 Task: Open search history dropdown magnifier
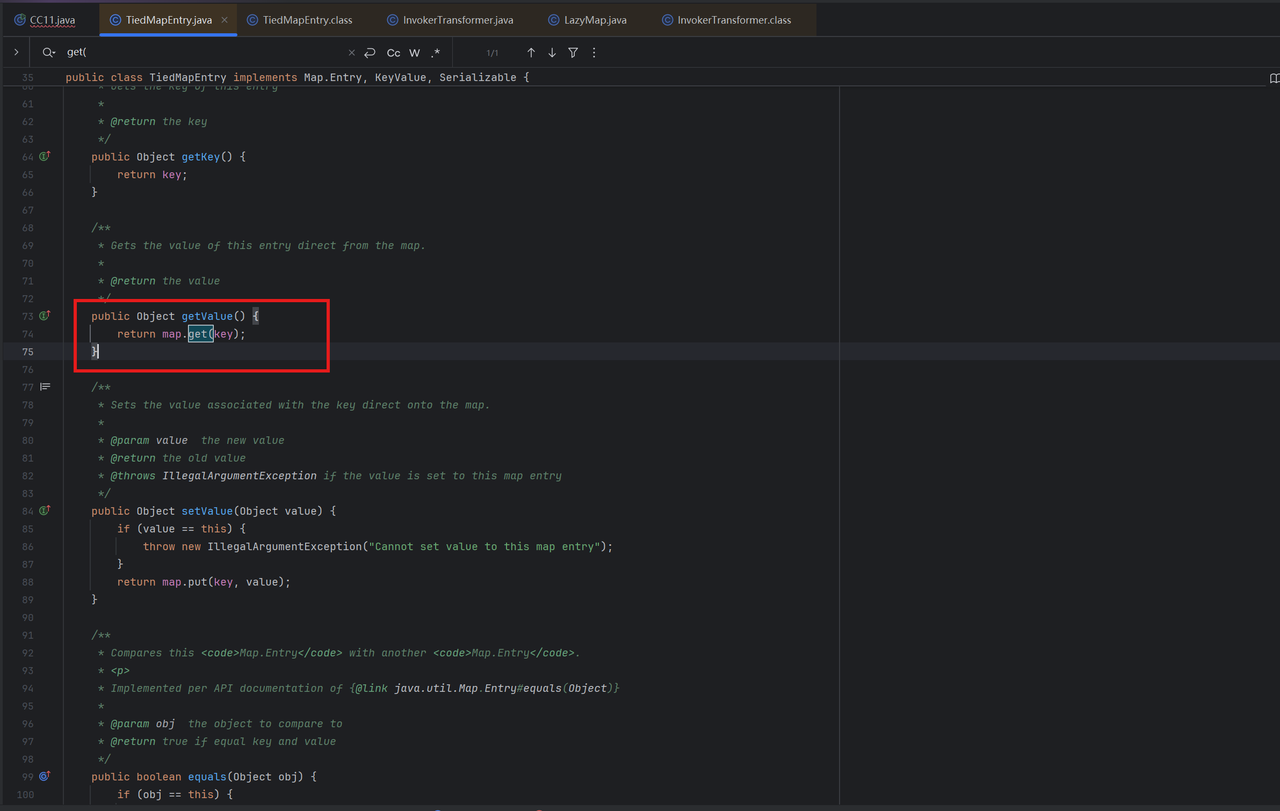coord(48,53)
